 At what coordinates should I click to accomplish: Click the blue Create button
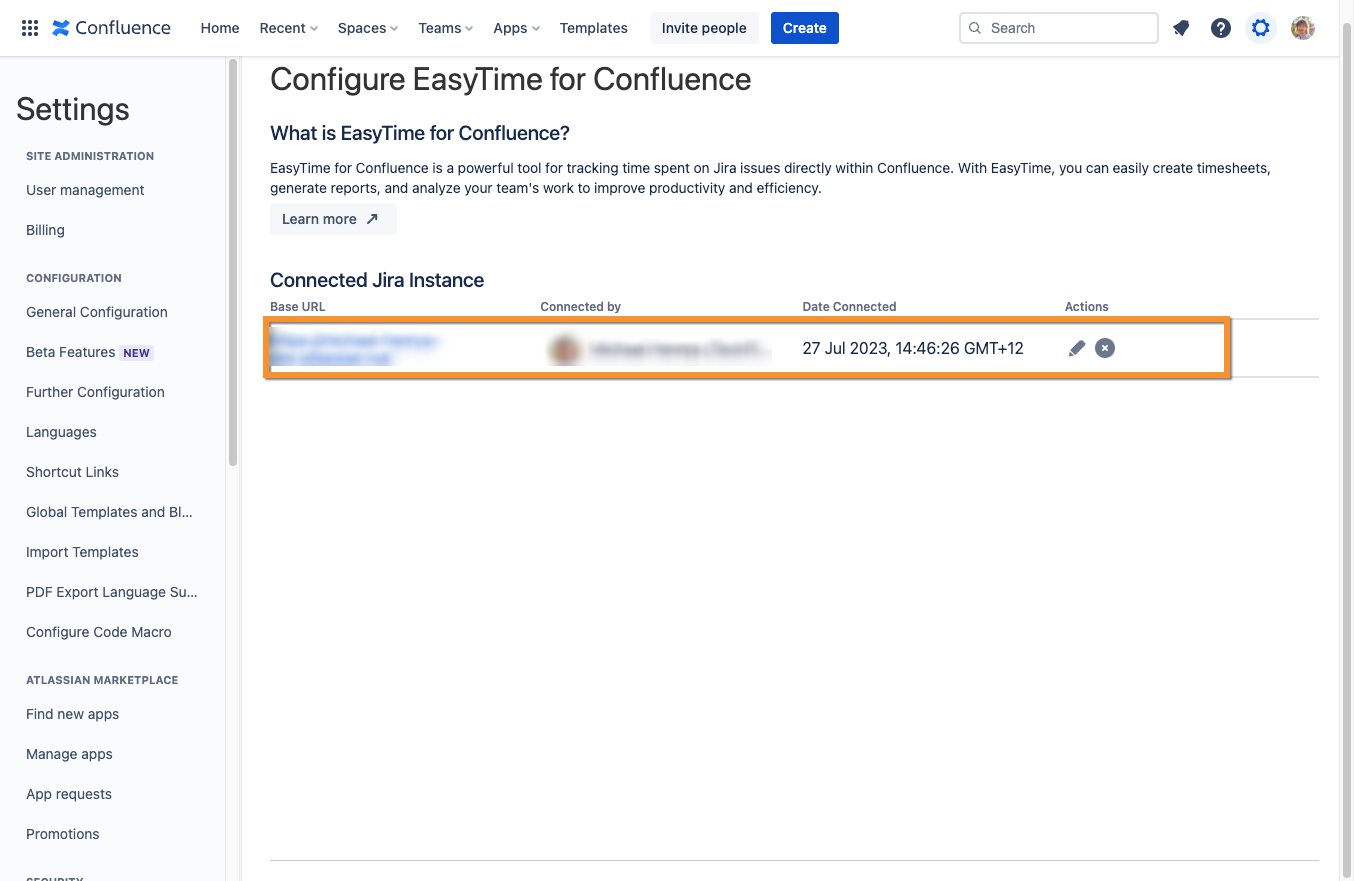coord(805,28)
